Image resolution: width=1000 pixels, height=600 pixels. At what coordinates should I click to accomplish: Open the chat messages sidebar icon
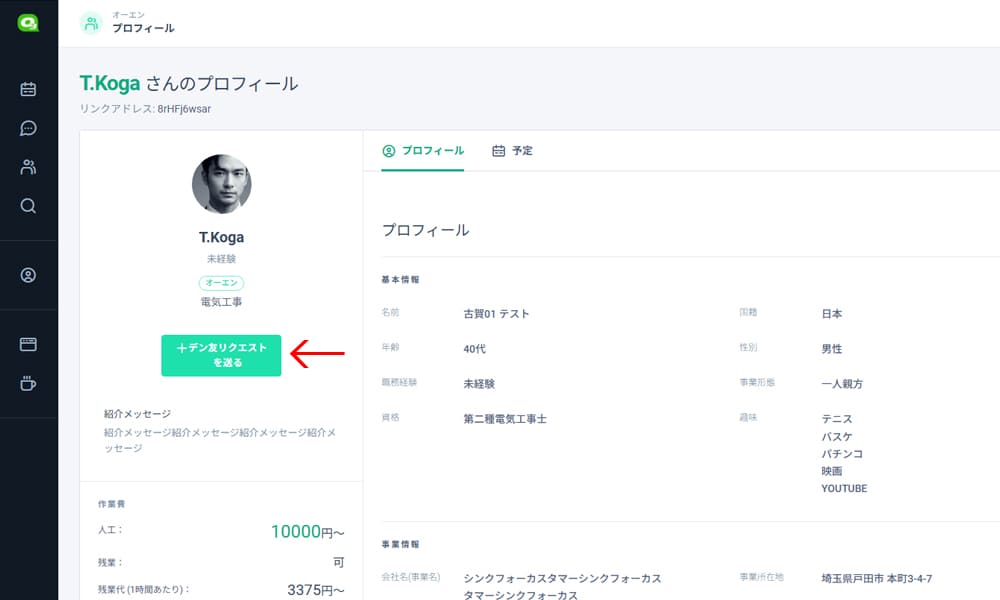point(28,128)
